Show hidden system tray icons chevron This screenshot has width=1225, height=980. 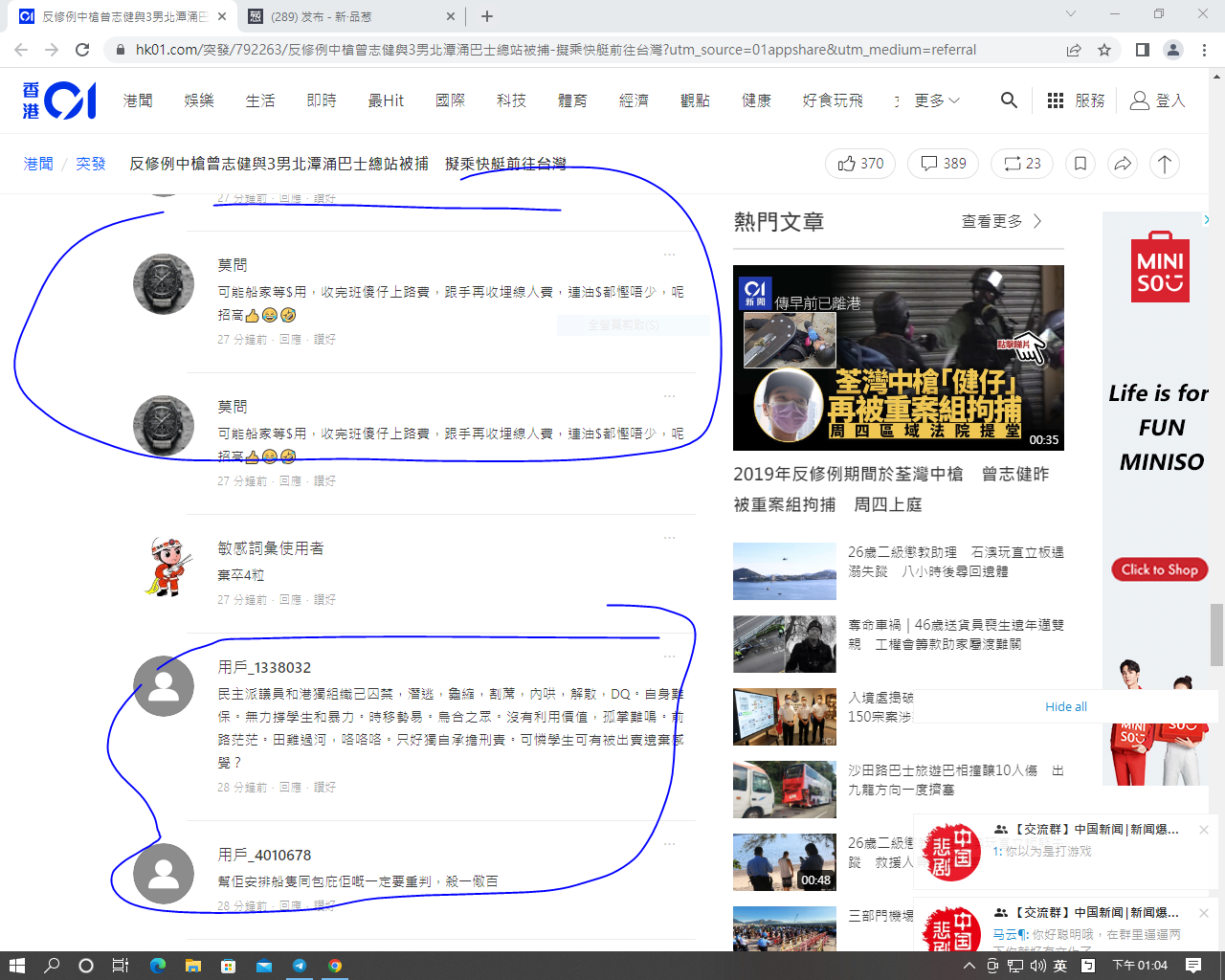point(969,966)
